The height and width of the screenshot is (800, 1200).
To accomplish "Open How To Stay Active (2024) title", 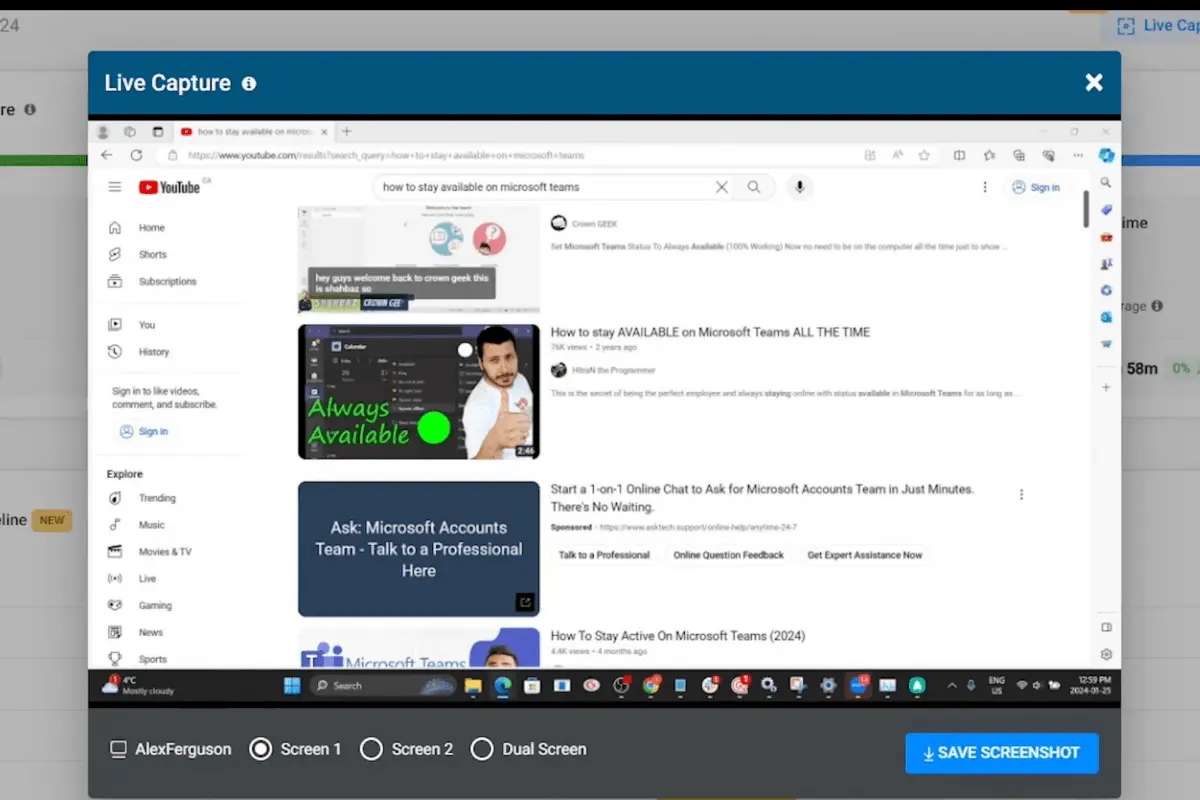I will coord(678,636).
